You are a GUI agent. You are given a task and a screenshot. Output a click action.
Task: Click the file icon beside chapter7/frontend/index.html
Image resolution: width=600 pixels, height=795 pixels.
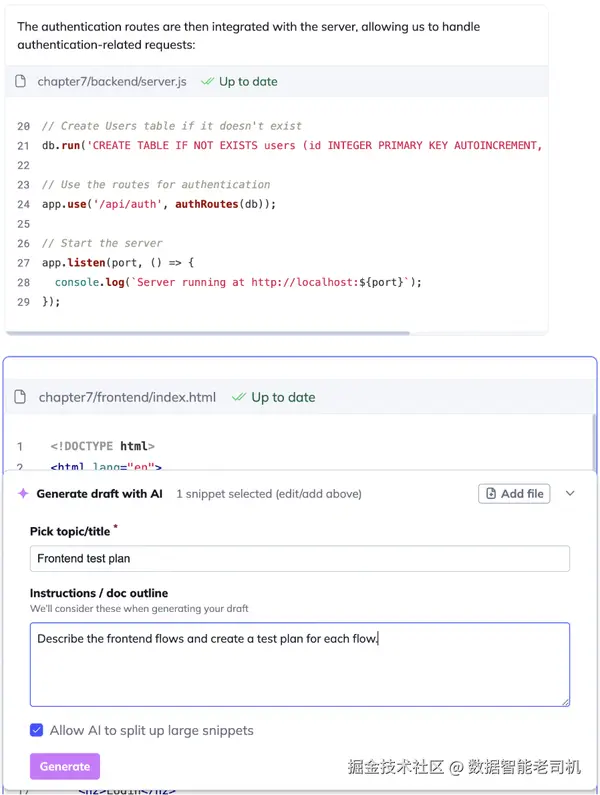[x=20, y=396]
